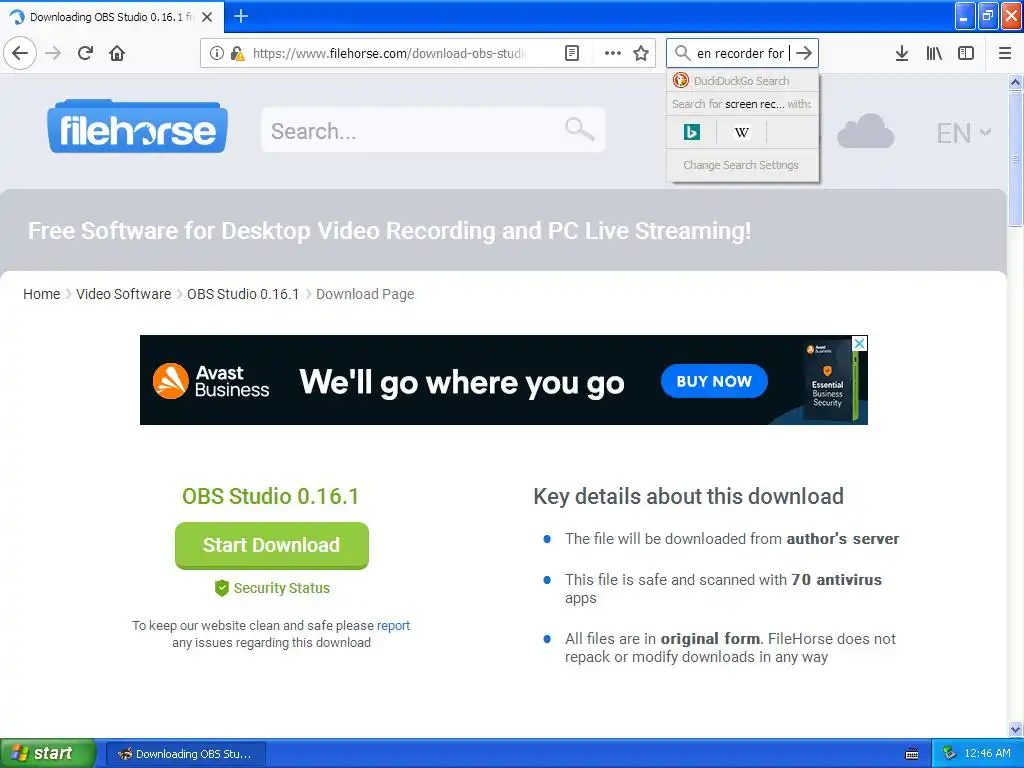
Task: Click the forward navigation arrow
Action: click(53, 53)
